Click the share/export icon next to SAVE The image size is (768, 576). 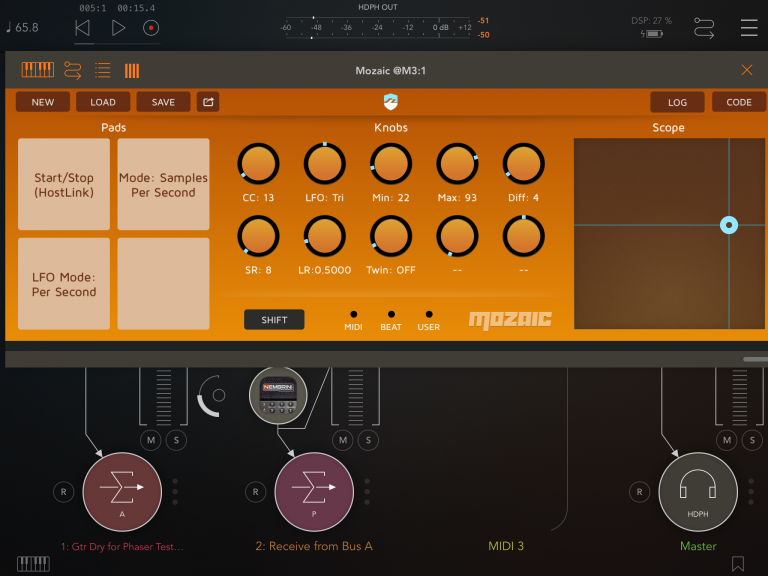(x=208, y=102)
